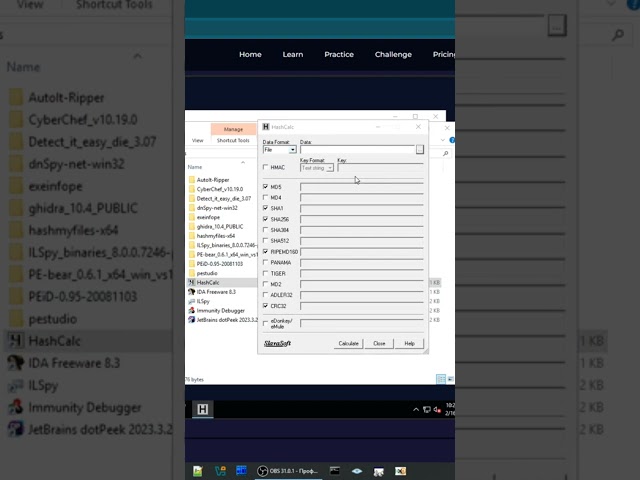
Task: Enable the PANAMA checkbox
Action: (266, 262)
